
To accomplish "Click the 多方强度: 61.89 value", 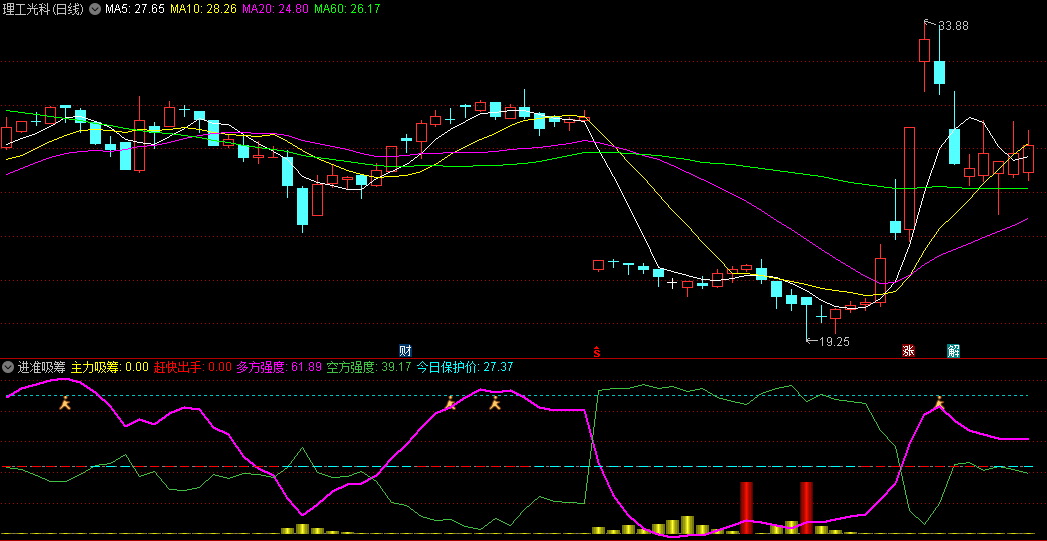I will [x=279, y=367].
